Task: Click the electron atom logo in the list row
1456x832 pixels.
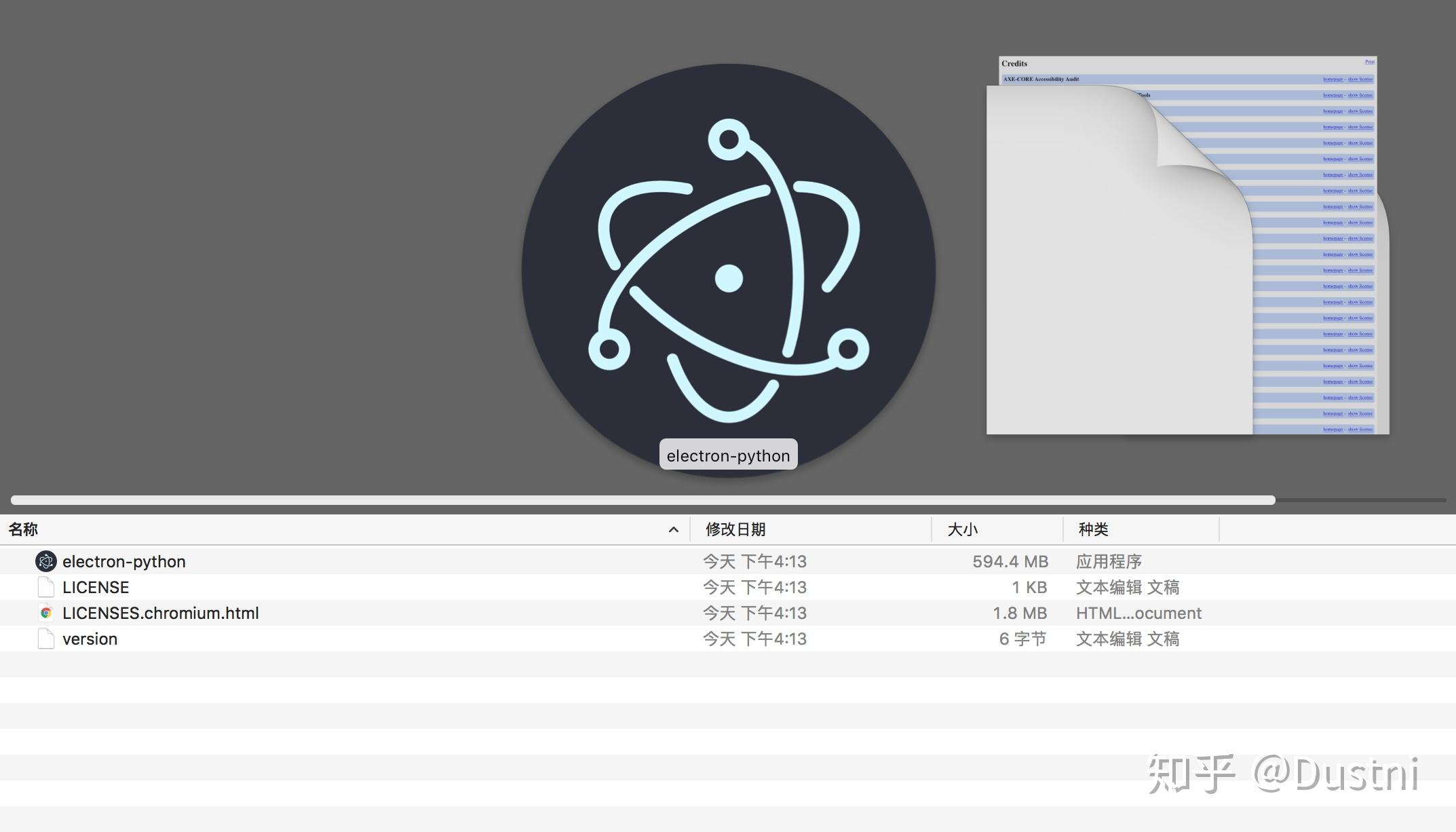Action: (x=45, y=561)
